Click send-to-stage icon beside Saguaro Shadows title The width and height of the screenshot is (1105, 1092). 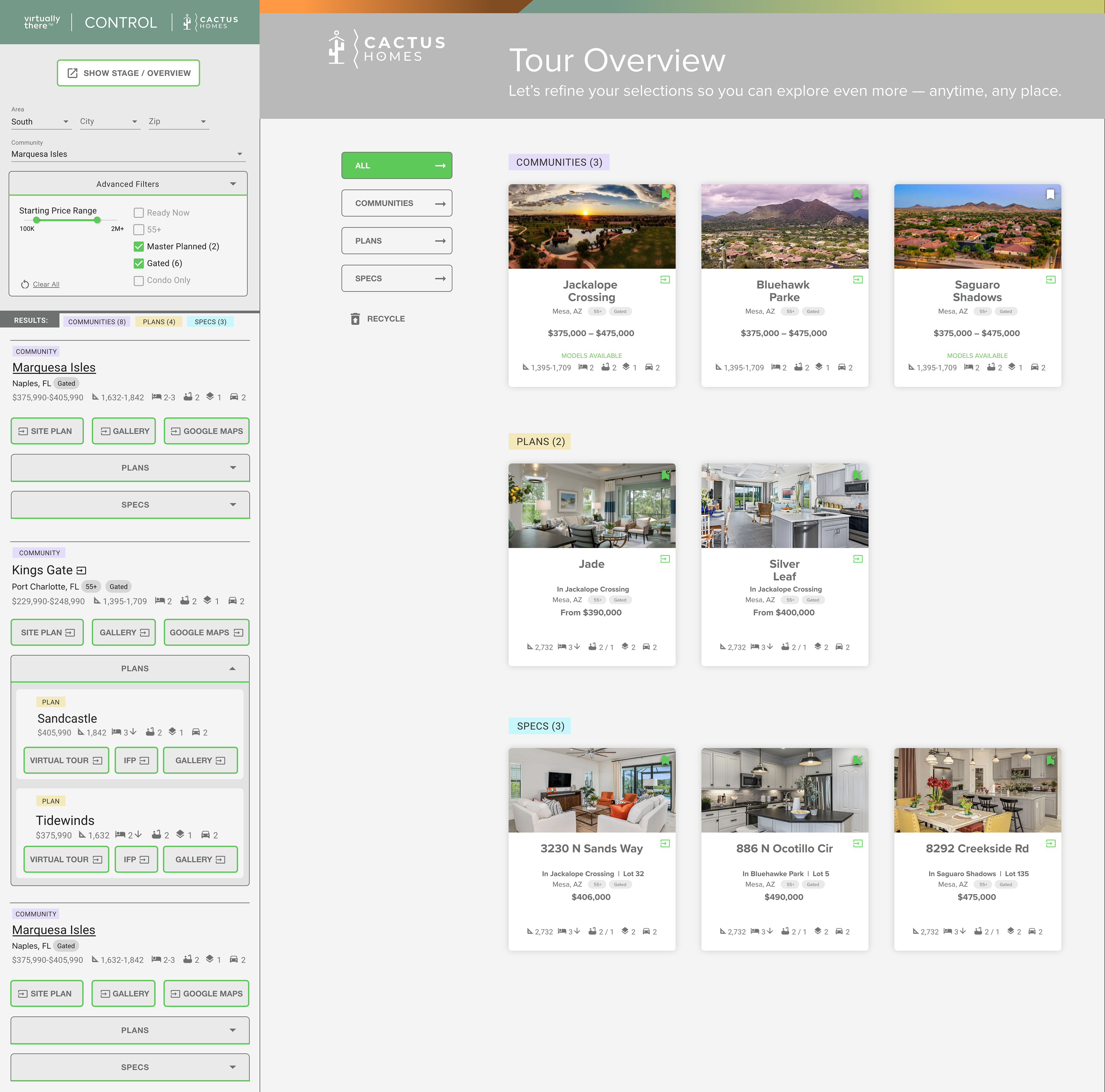click(x=1051, y=280)
